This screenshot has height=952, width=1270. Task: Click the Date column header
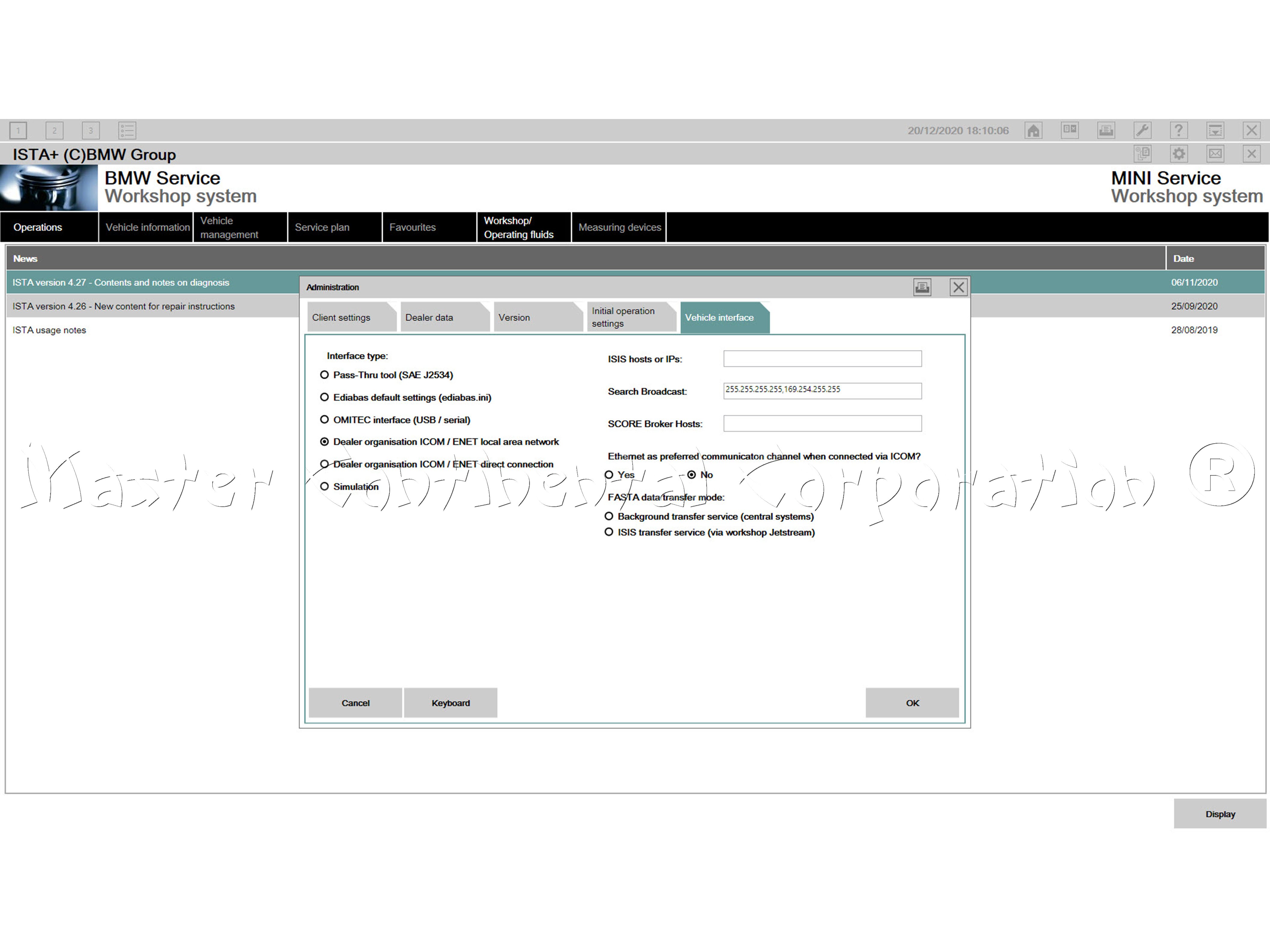[1216, 258]
